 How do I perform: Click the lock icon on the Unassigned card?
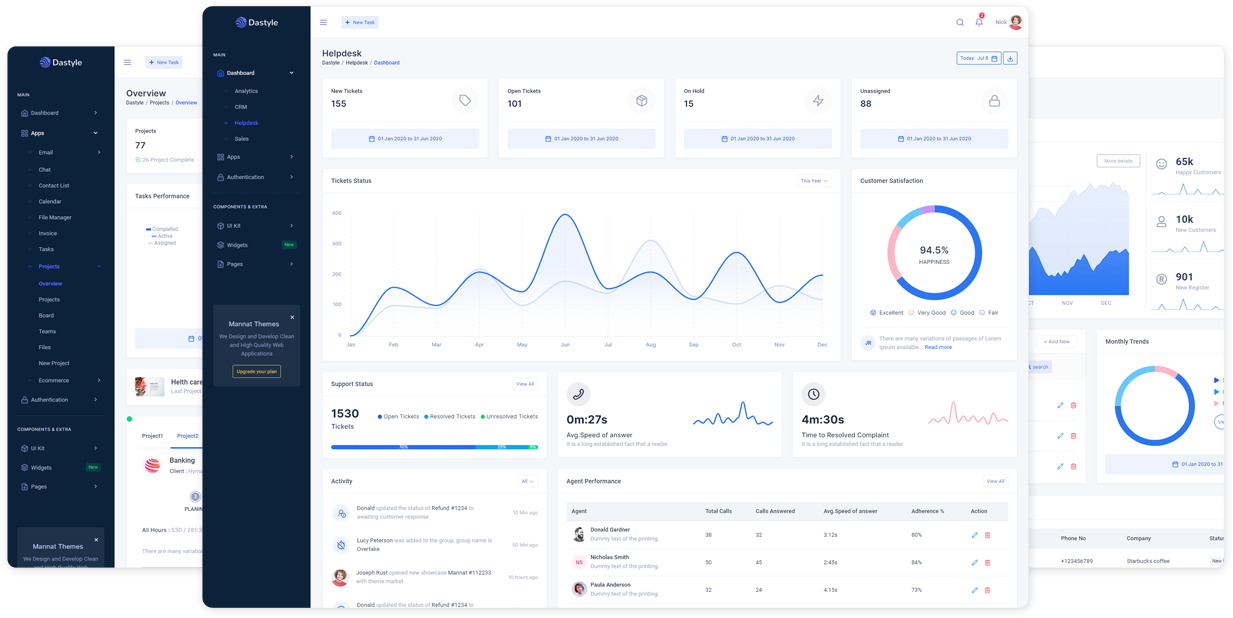click(x=995, y=100)
